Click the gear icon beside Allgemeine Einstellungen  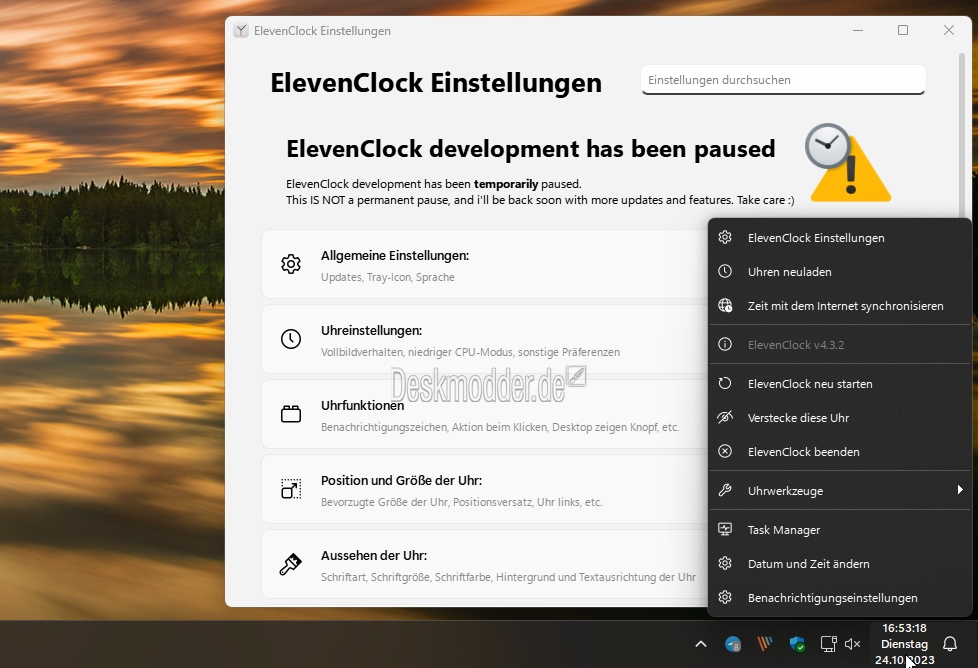pos(291,264)
